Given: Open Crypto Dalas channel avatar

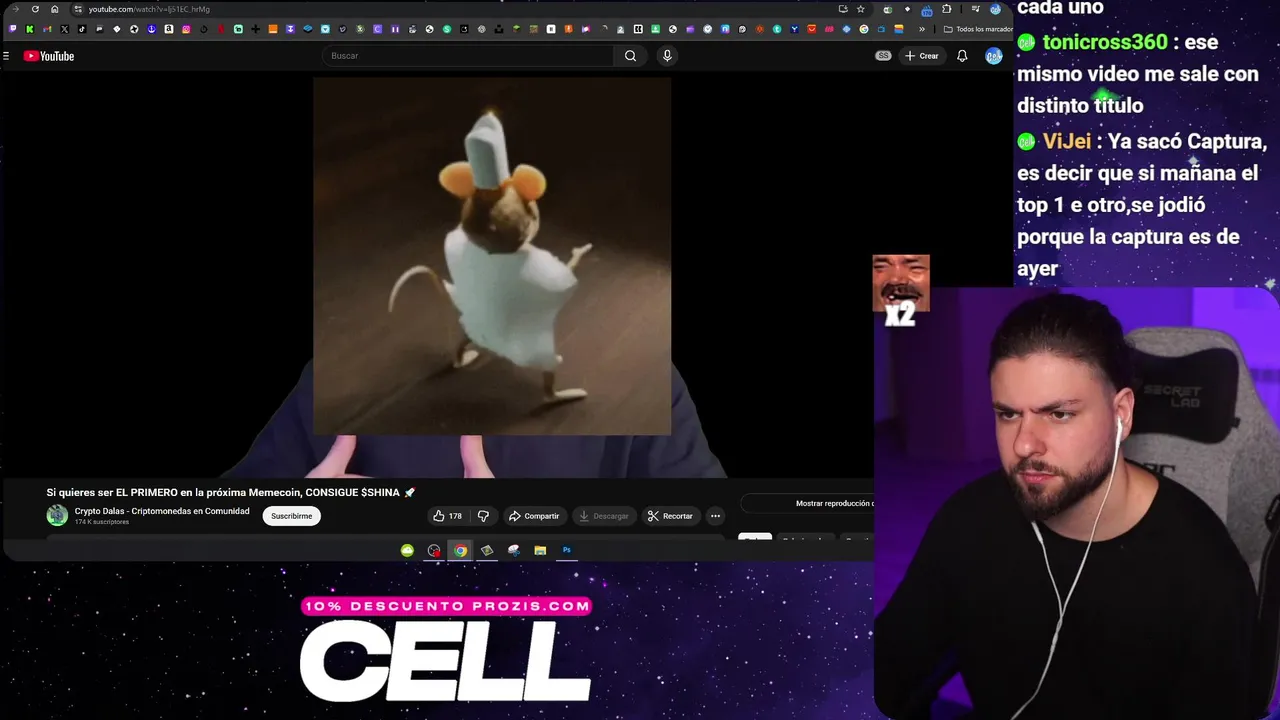Looking at the screenshot, I should coord(57,515).
